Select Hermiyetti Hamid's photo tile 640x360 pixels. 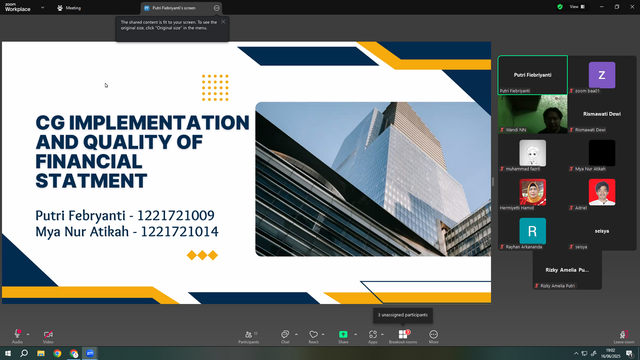pos(533,192)
